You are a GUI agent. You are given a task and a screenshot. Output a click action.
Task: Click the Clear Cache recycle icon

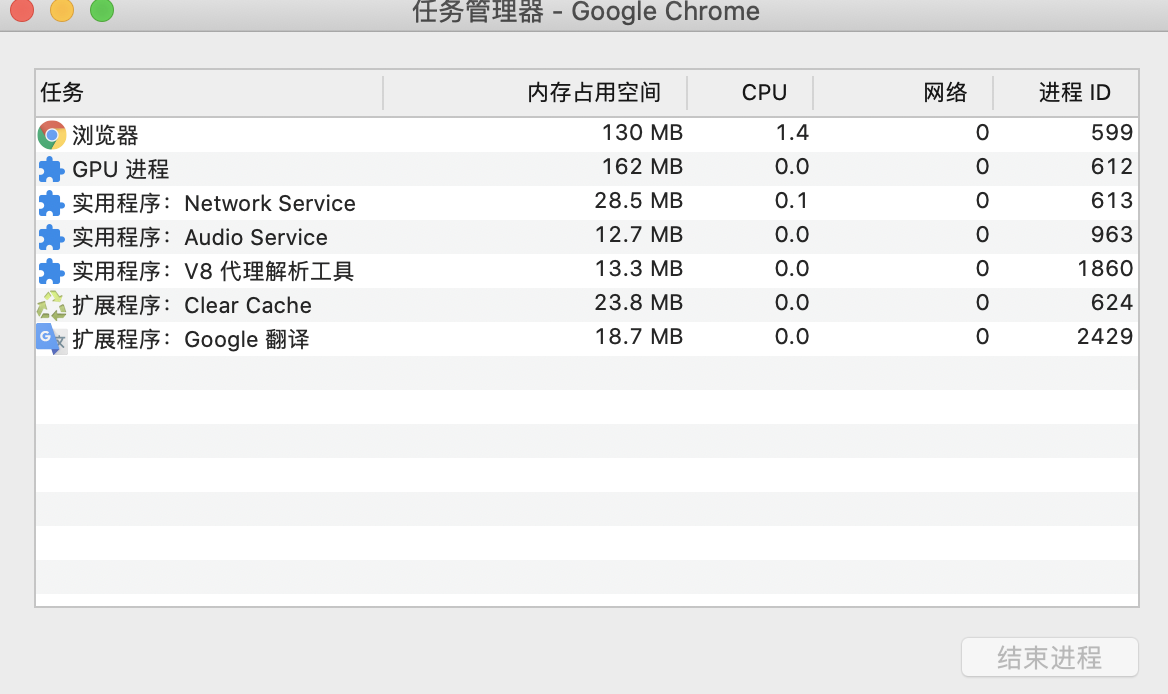tap(50, 304)
